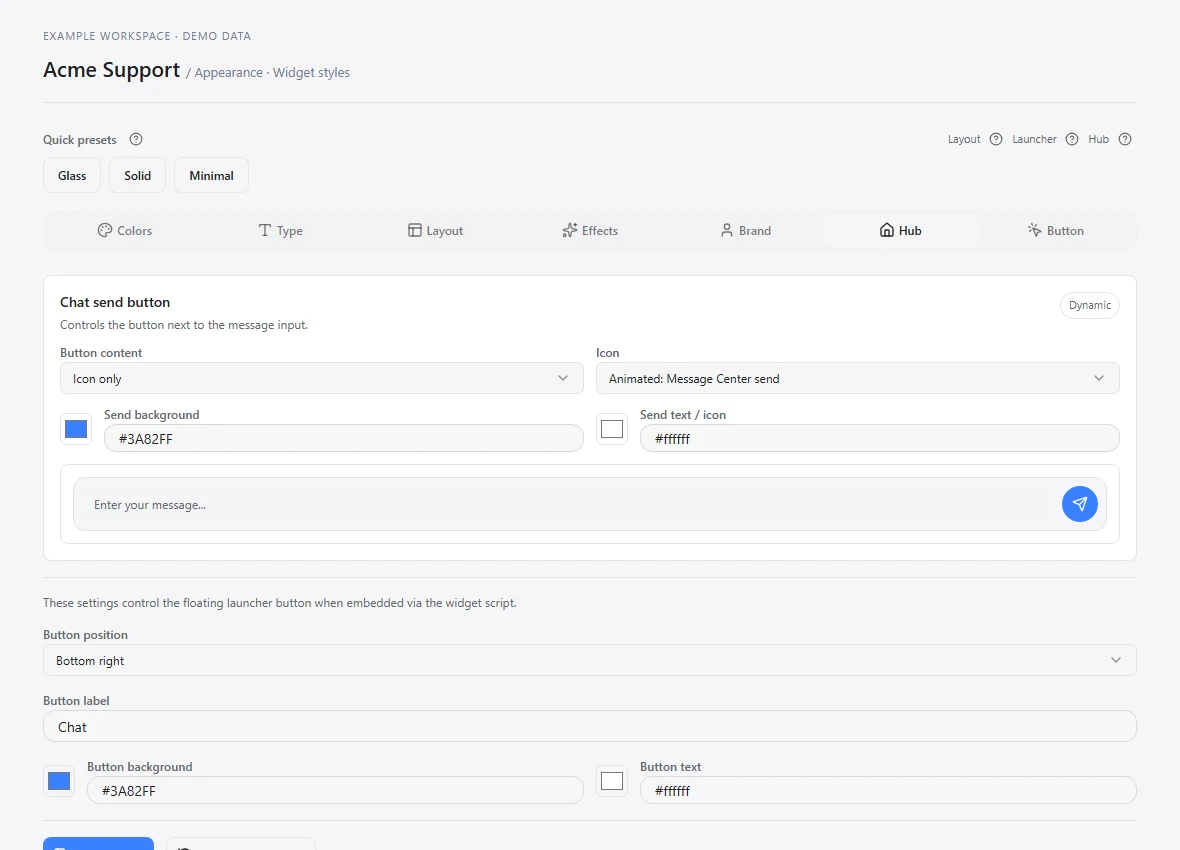
Task: Select the Hub tab
Action: [x=901, y=230]
